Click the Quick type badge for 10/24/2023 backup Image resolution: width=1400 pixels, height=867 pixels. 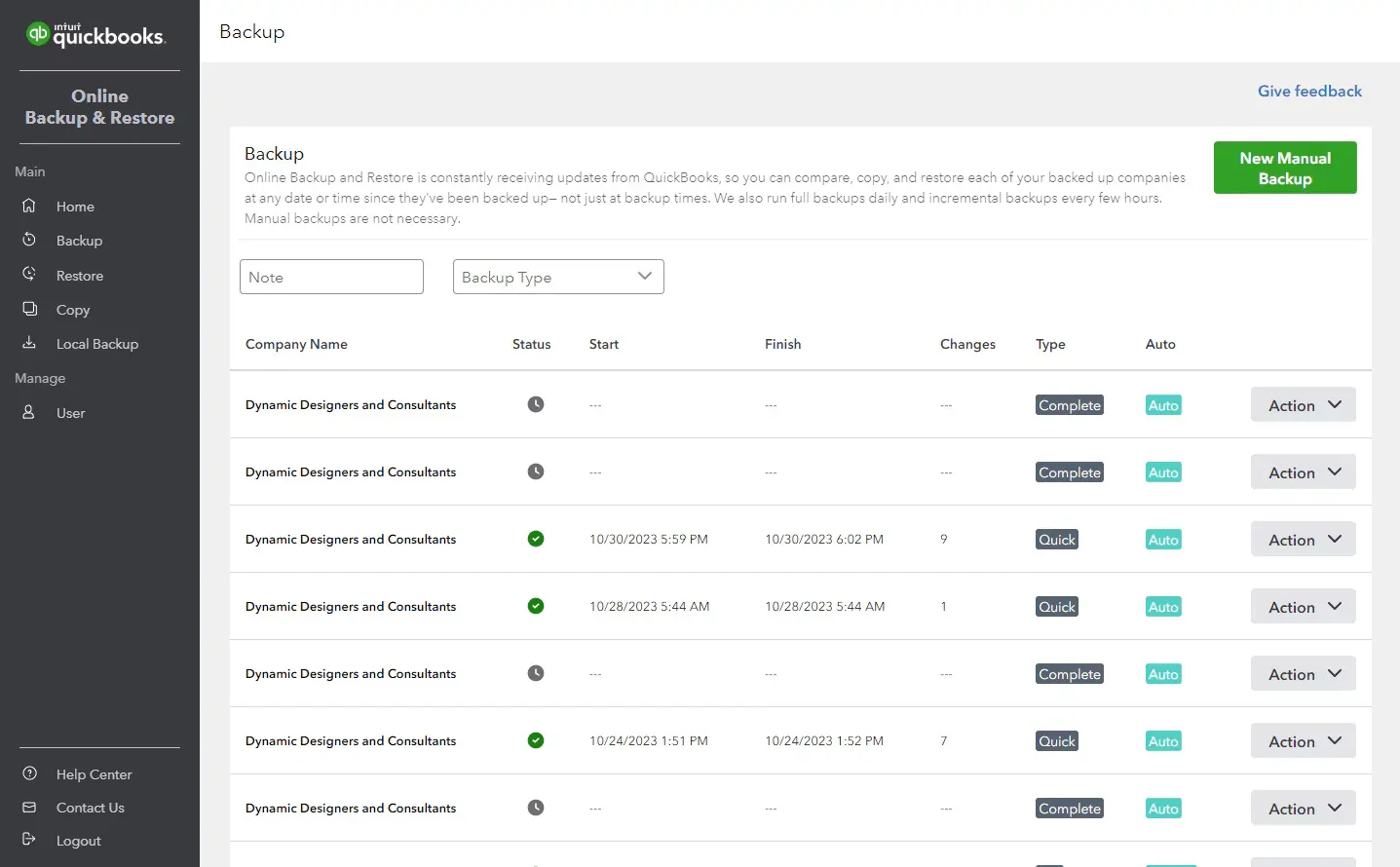pos(1057,741)
